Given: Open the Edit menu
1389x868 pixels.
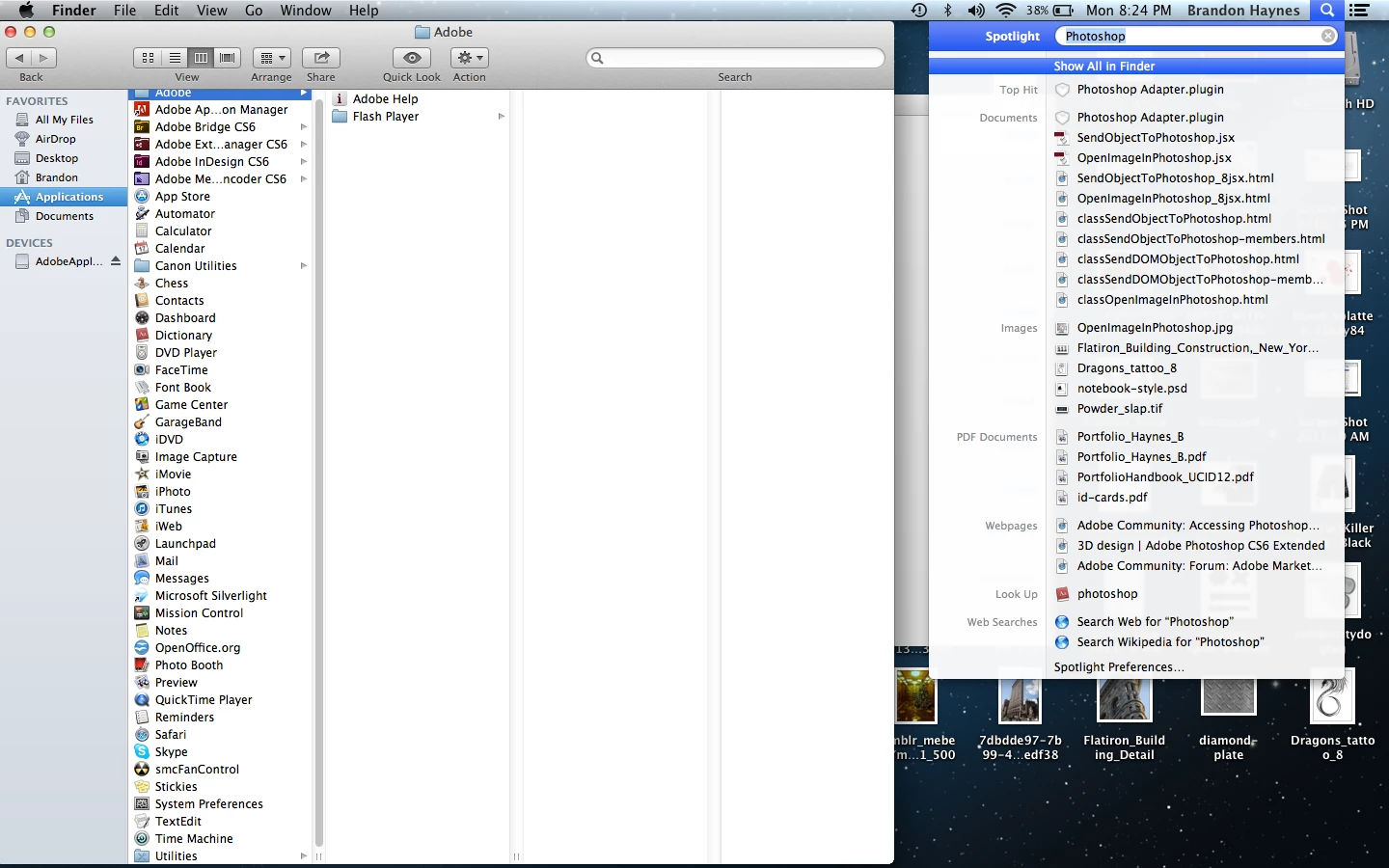Looking at the screenshot, I should pyautogui.click(x=167, y=11).
